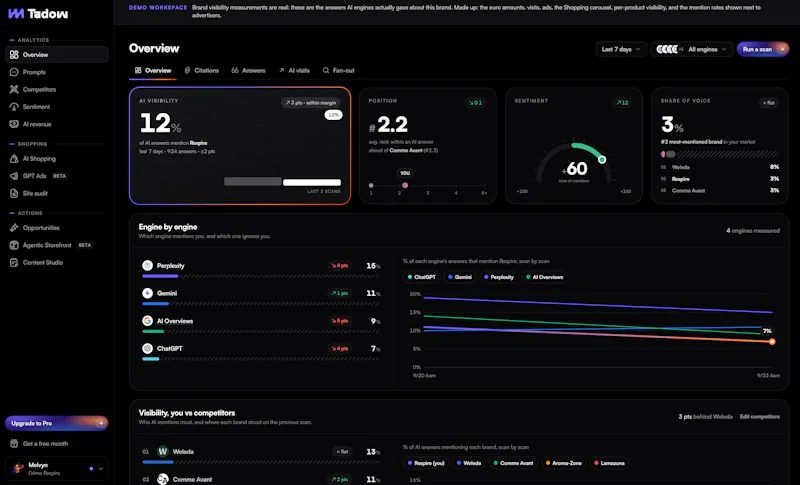This screenshot has width=800, height=485.
Task: Open the Overview sidebar item
Action: coord(57,55)
